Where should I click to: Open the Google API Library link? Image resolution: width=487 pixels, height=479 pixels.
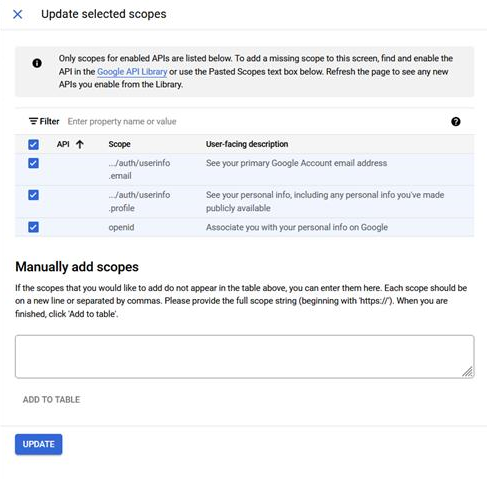pos(132,72)
